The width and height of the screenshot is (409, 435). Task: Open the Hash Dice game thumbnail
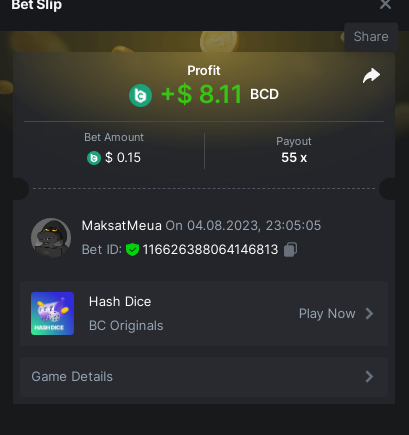(x=52, y=313)
